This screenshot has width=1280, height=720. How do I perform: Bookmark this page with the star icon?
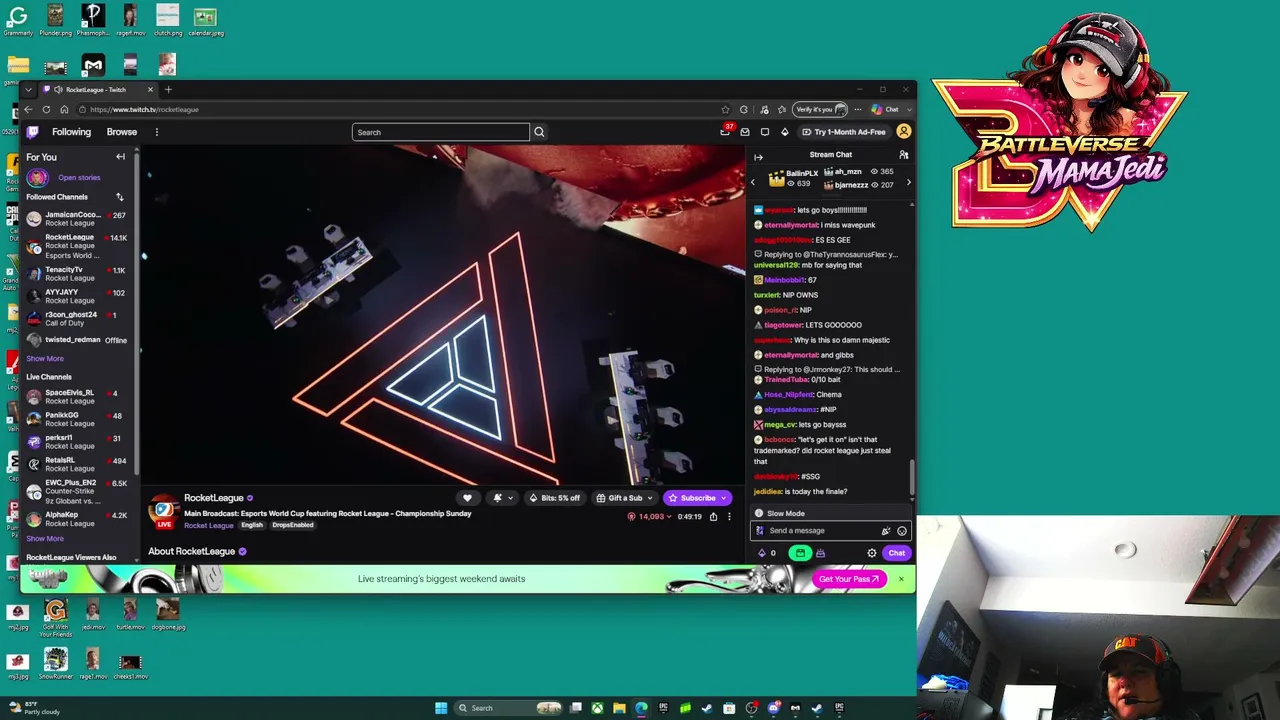pos(725,110)
